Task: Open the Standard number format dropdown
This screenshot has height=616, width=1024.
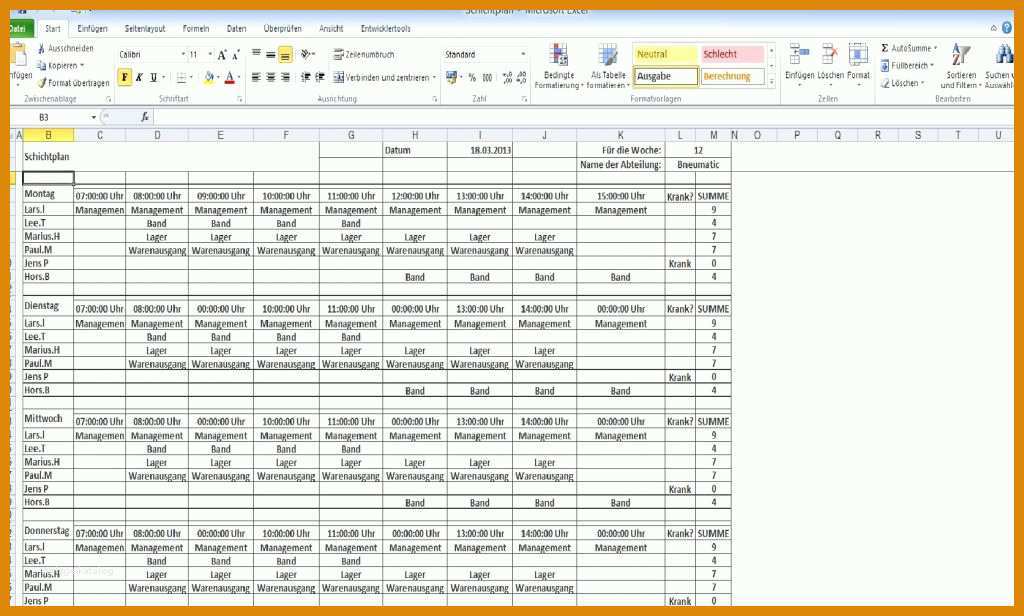Action: click(x=523, y=54)
